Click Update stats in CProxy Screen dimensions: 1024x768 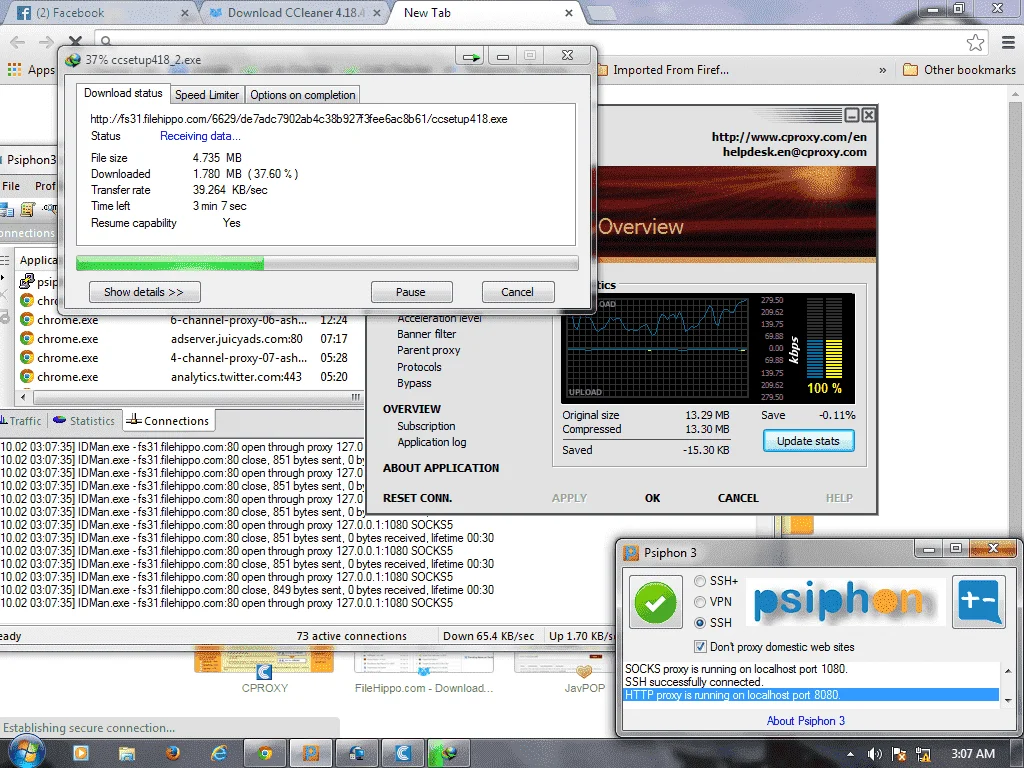coord(808,441)
